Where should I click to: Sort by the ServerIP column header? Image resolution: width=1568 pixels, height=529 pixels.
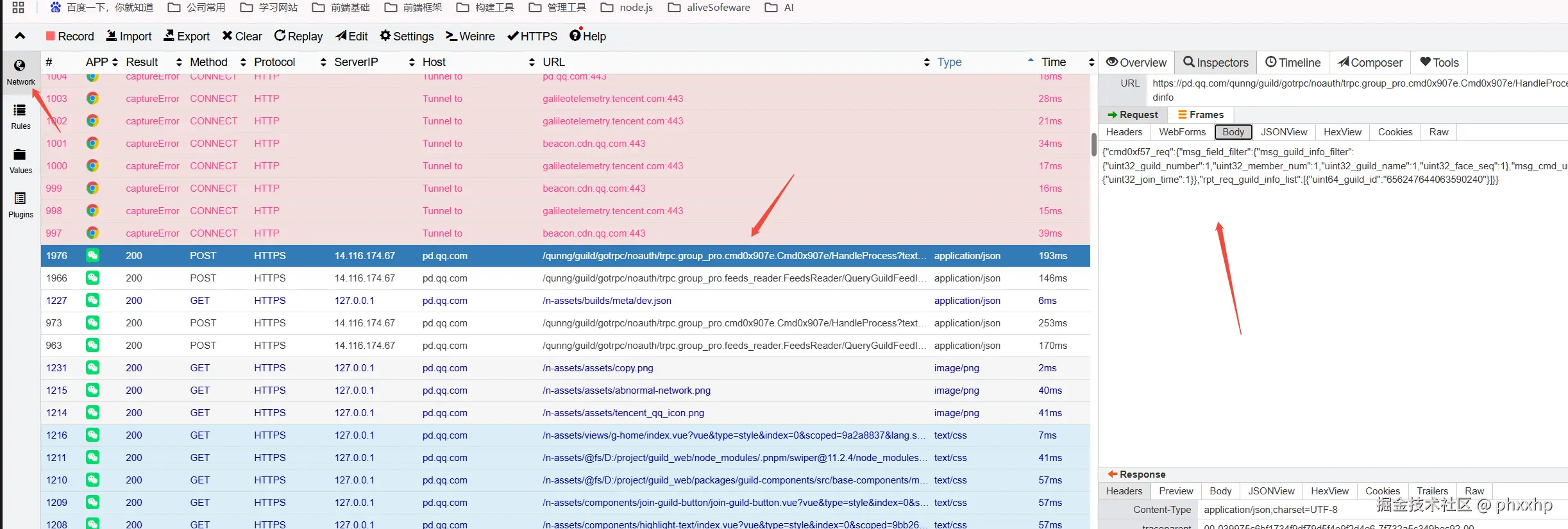[375, 62]
